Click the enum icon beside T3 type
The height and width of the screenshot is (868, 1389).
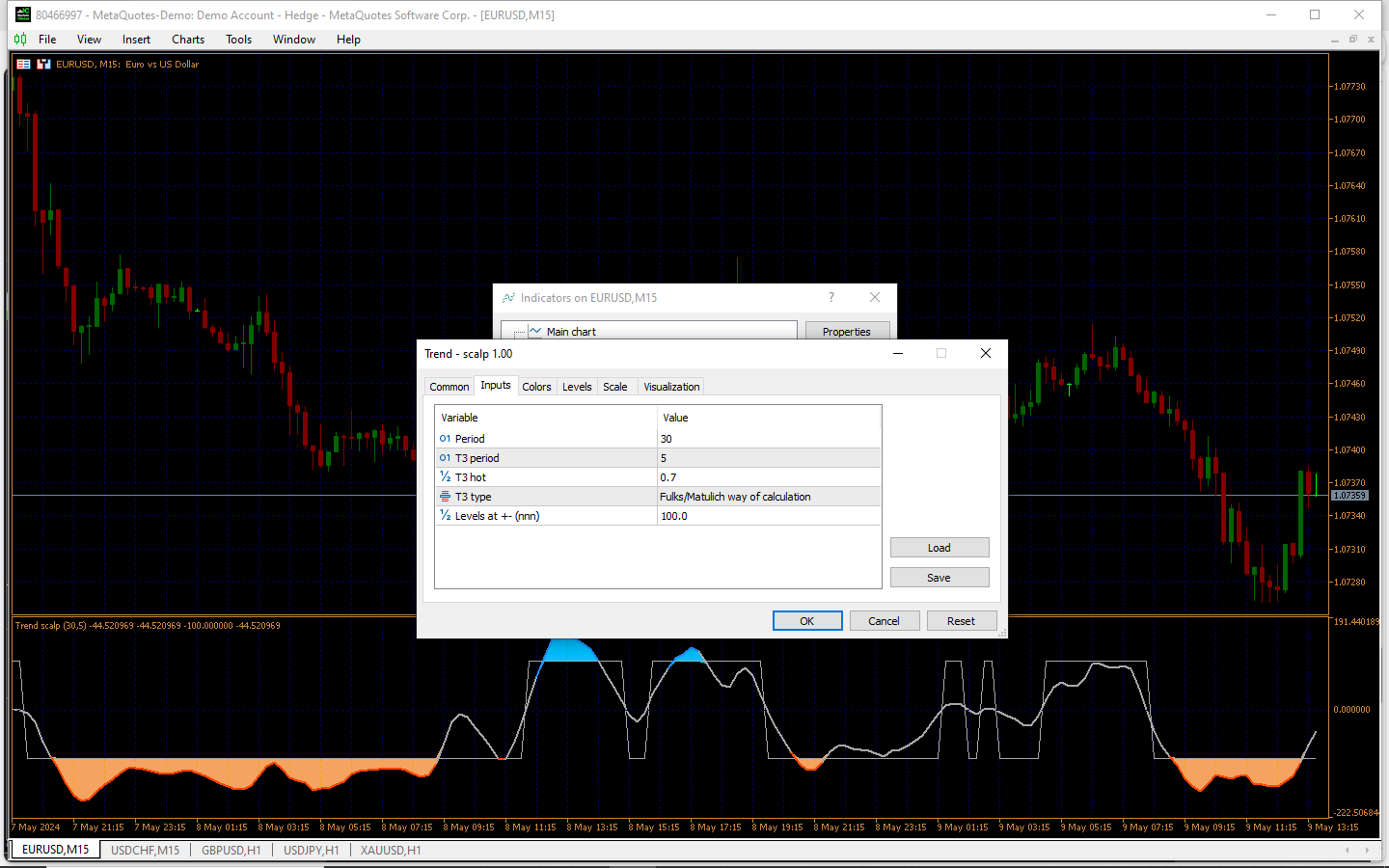pos(445,497)
